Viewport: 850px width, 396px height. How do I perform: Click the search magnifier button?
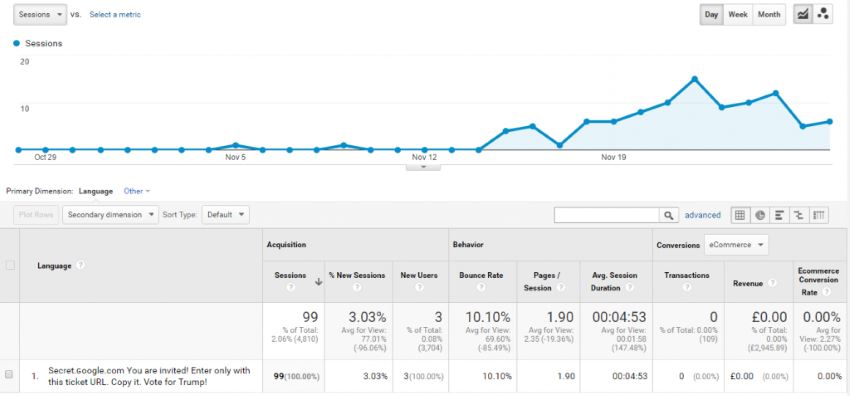pyautogui.click(x=669, y=215)
